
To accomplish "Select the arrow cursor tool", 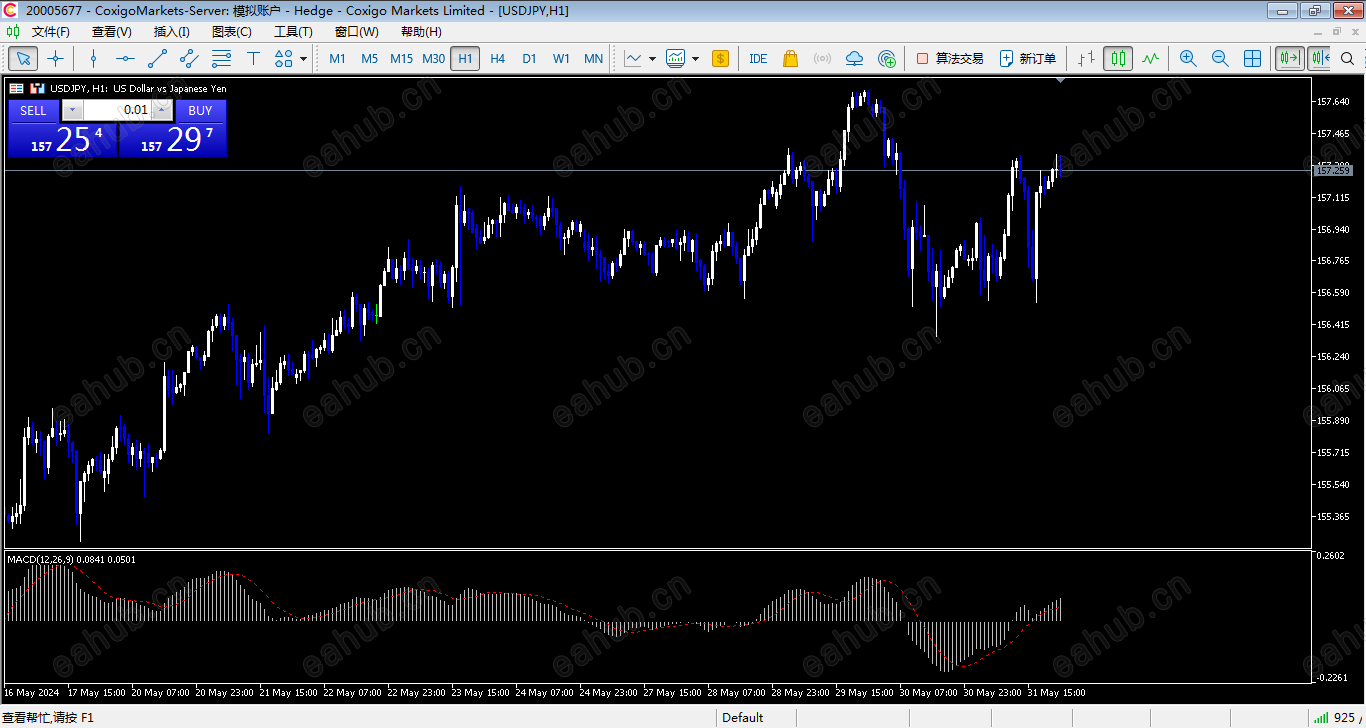I will (23, 58).
